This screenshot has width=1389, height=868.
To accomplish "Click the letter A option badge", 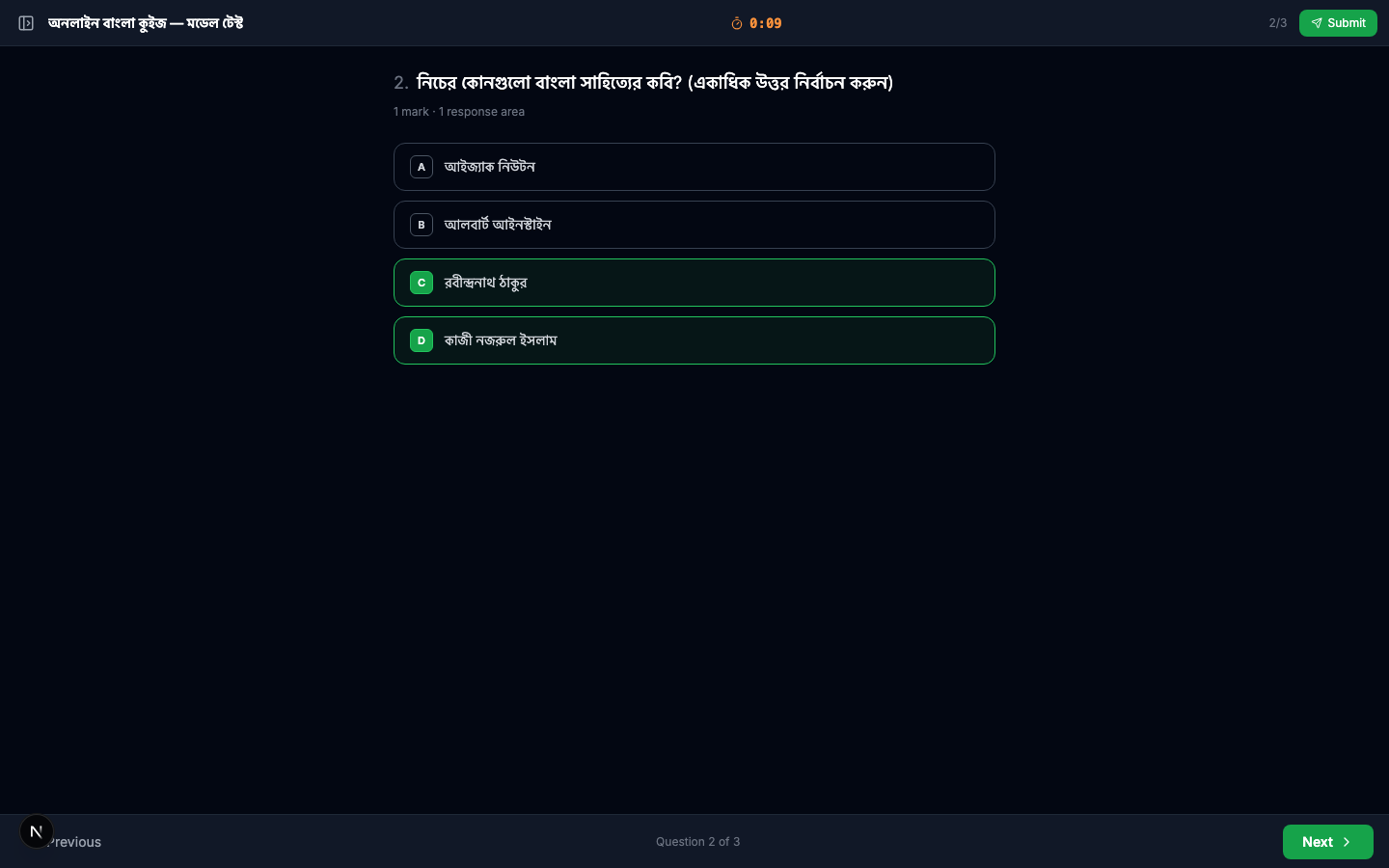I will [422, 167].
